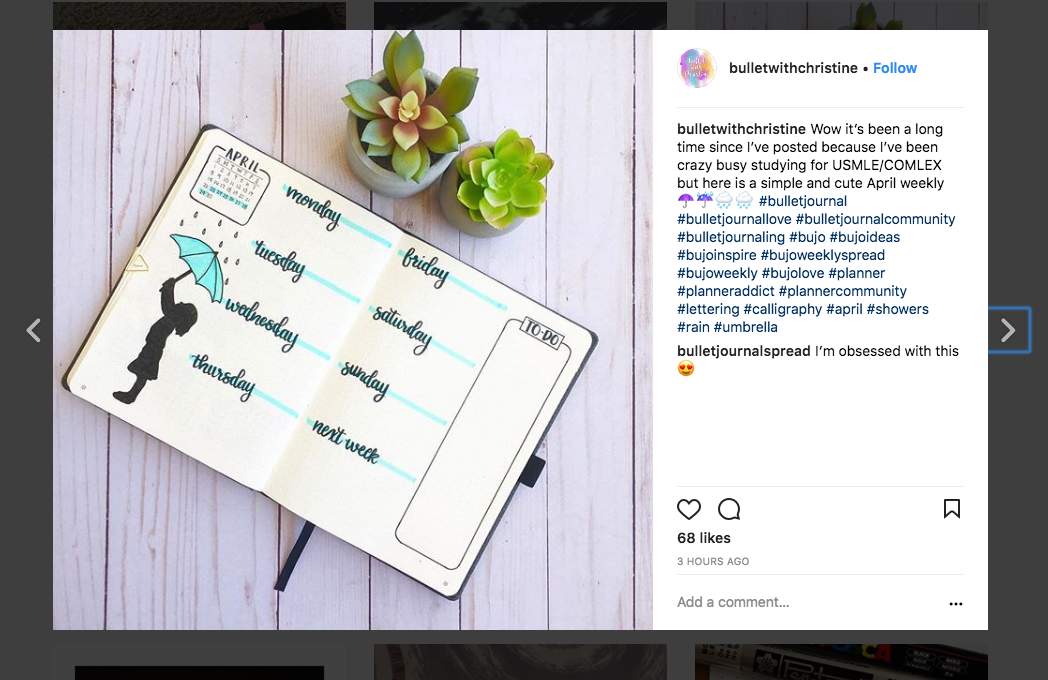The image size is (1048, 680).
Task: Open the bulletwithchristine profile avatar
Action: [696, 68]
